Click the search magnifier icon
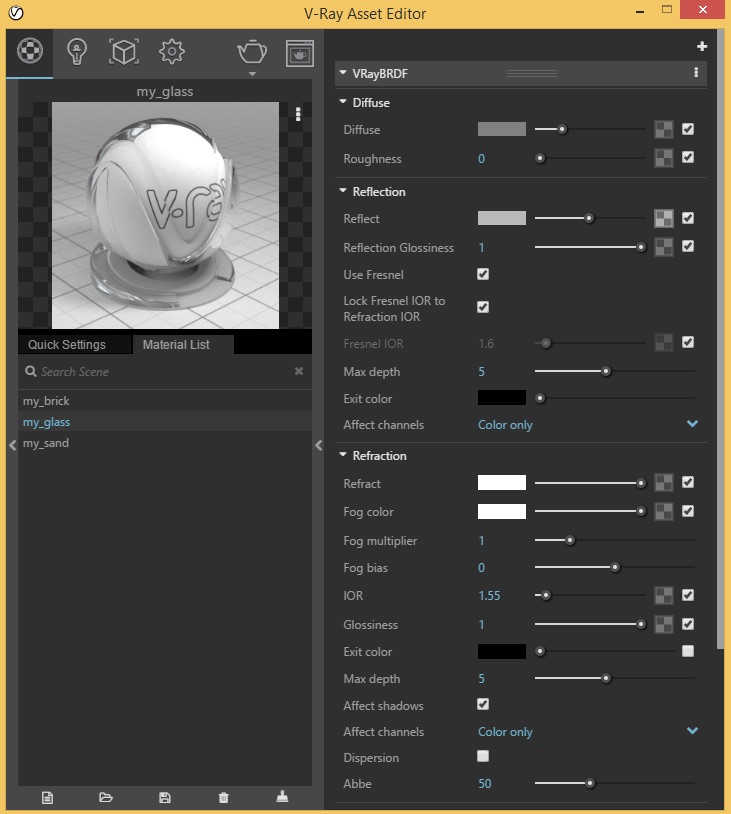 click(x=31, y=371)
